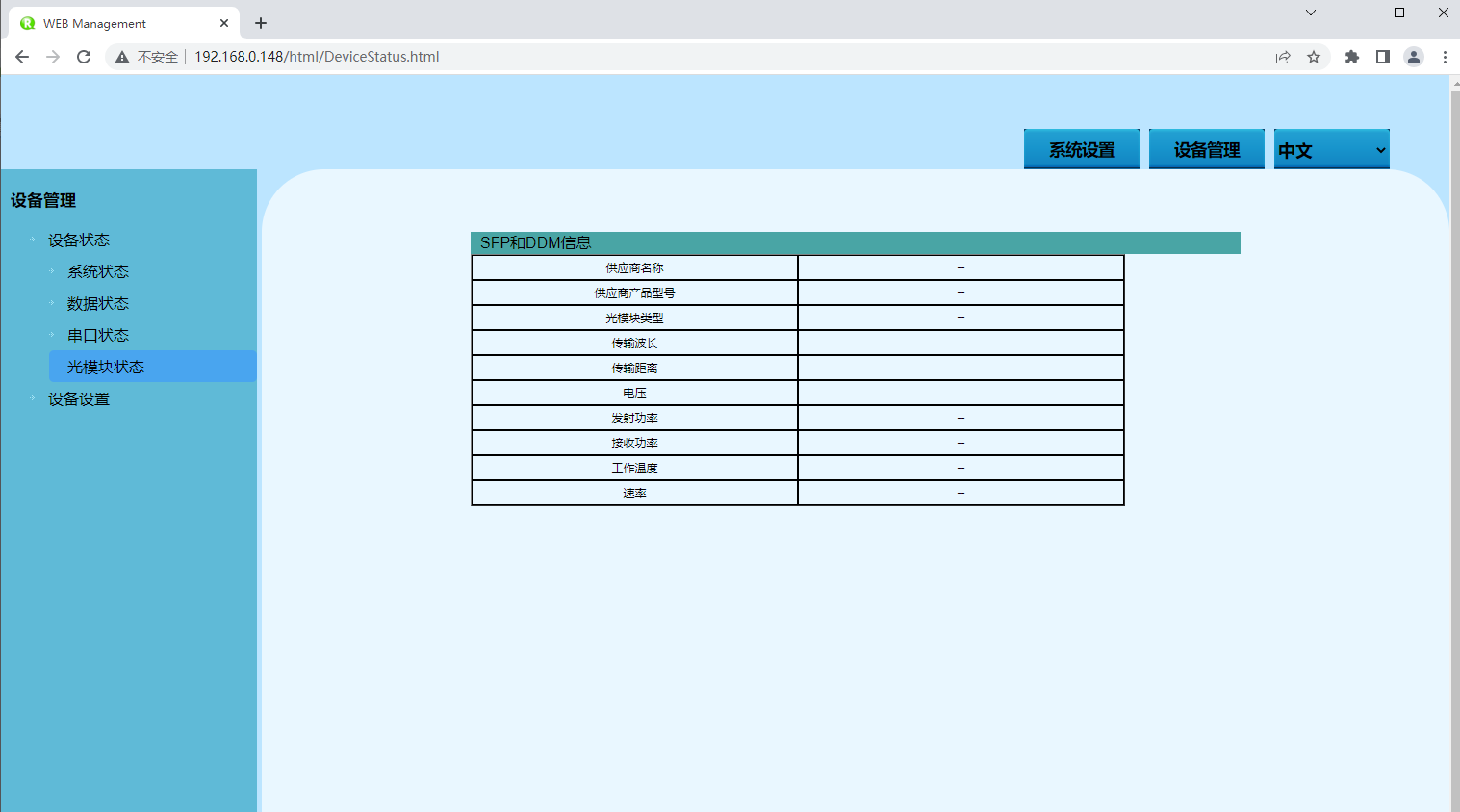1460x812 pixels.
Task: Open a new browser tab
Action: pyautogui.click(x=261, y=23)
